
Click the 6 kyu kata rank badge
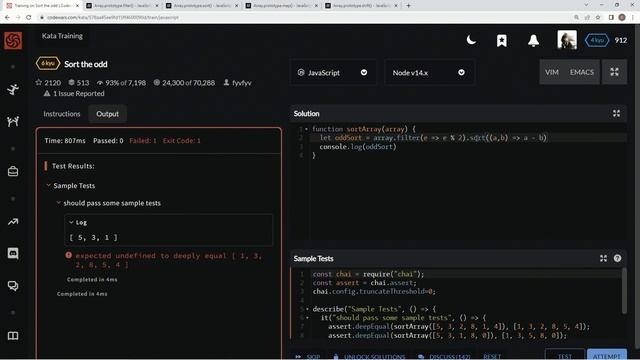pos(48,63)
